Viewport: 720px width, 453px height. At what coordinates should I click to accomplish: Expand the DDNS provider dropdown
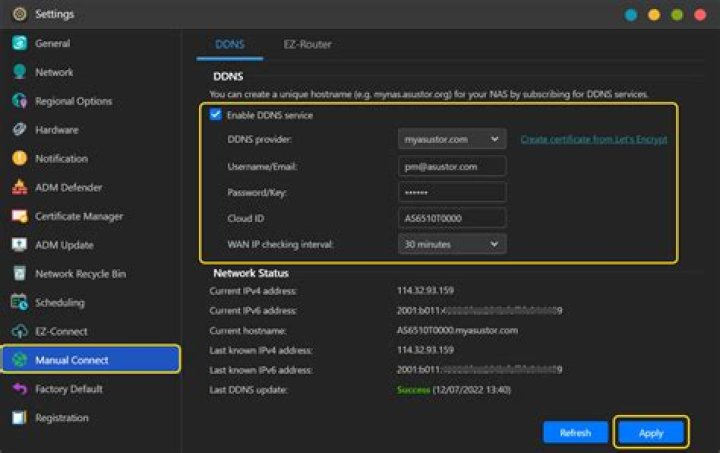pos(452,139)
